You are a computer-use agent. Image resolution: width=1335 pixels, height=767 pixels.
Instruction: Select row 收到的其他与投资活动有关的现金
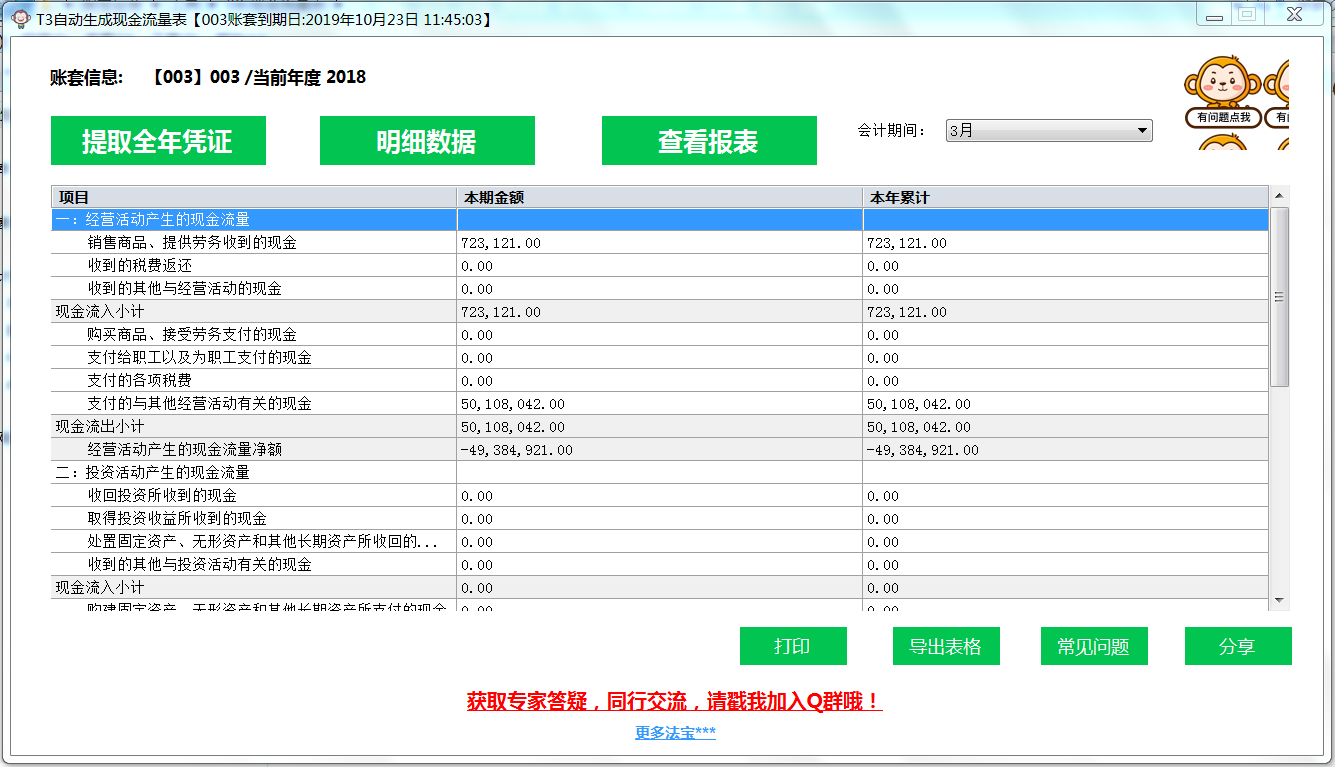660,565
